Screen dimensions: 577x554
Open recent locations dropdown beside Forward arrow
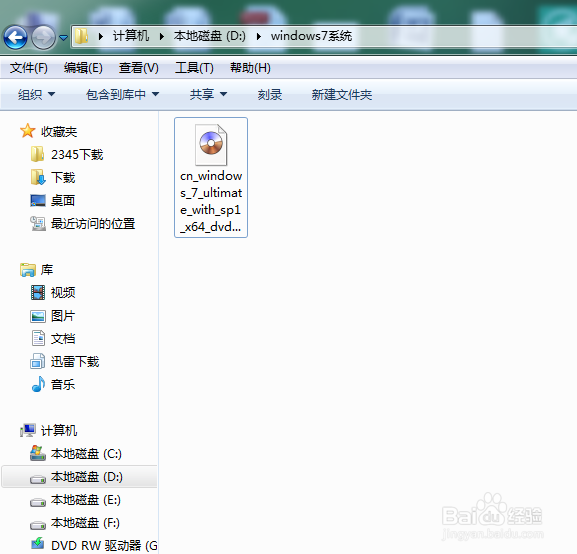[x=63, y=38]
